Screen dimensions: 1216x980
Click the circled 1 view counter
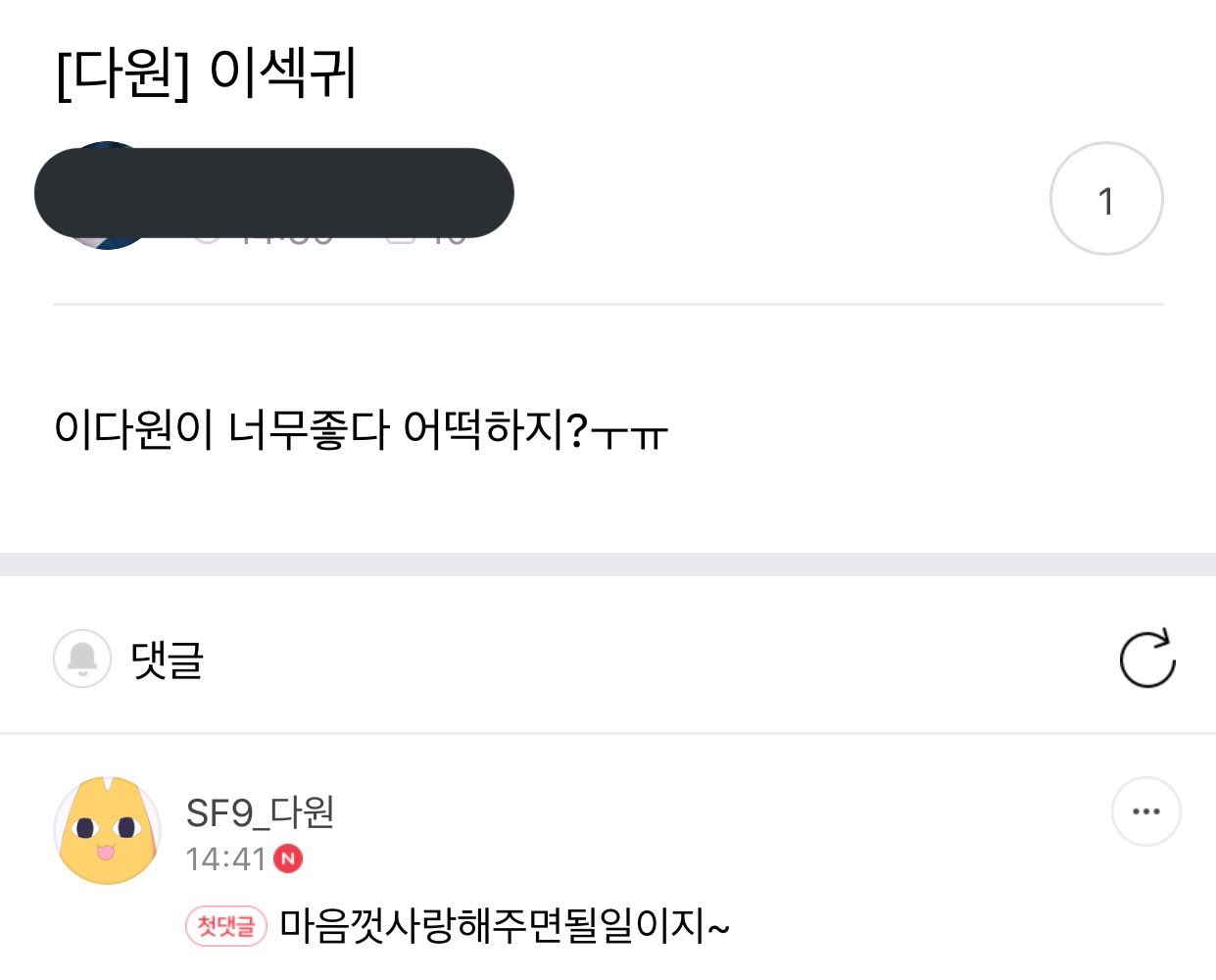1106,199
